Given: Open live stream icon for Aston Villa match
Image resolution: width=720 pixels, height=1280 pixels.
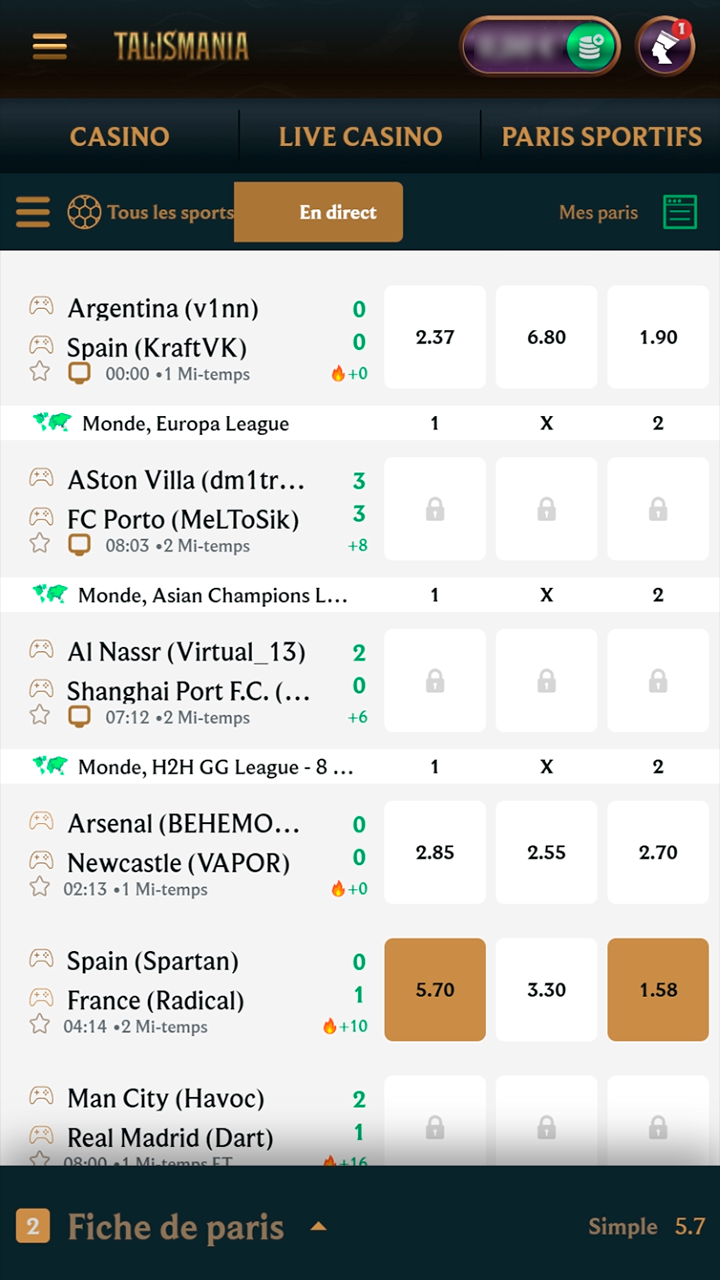Looking at the screenshot, I should pyautogui.click(x=79, y=546).
